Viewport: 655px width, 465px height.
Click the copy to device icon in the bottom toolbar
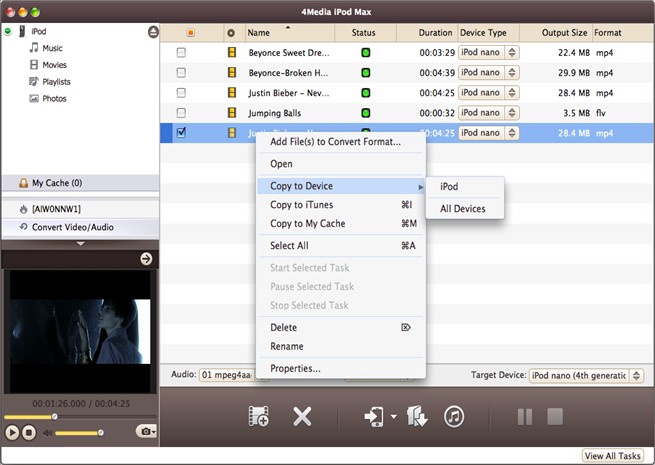(x=374, y=417)
